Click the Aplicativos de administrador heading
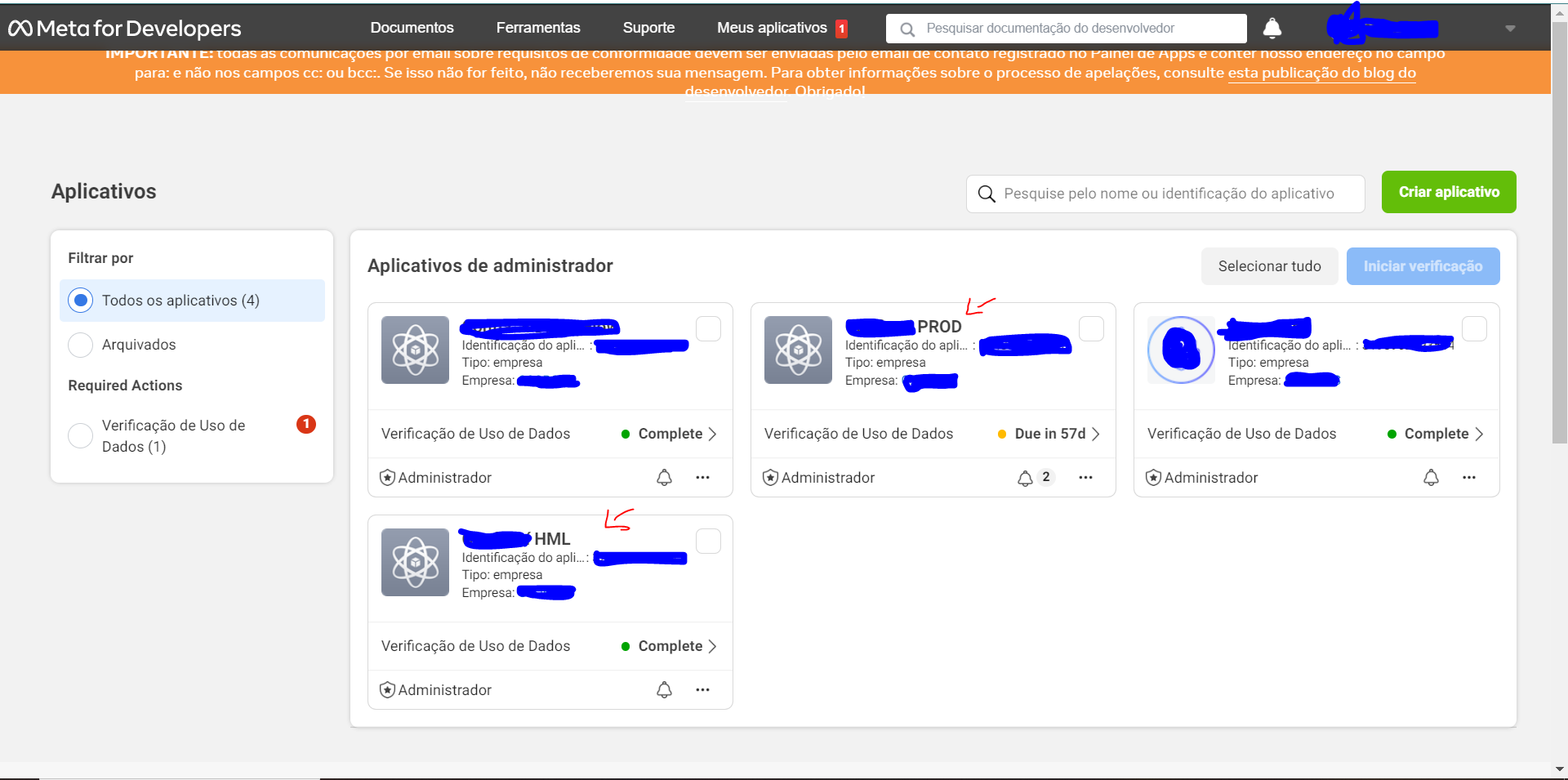This screenshot has width=1568, height=780. pyautogui.click(x=490, y=265)
